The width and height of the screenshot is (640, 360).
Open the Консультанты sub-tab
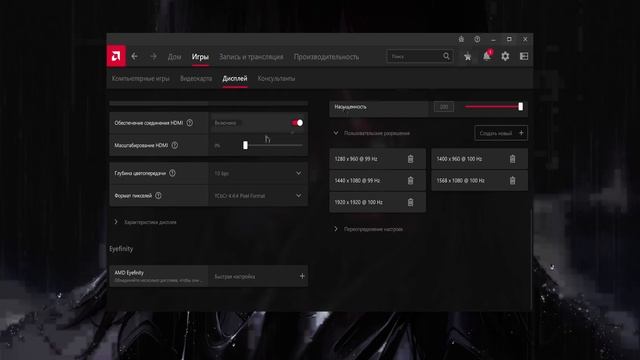(276, 78)
